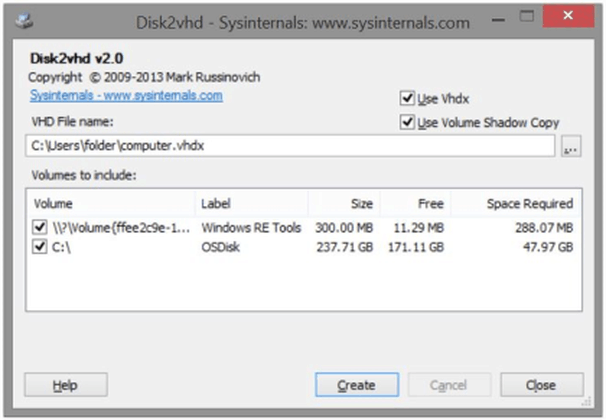Uncheck the Windows RE Tools volume checkbox
Image resolution: width=606 pixels, height=420 pixels.
click(40, 227)
